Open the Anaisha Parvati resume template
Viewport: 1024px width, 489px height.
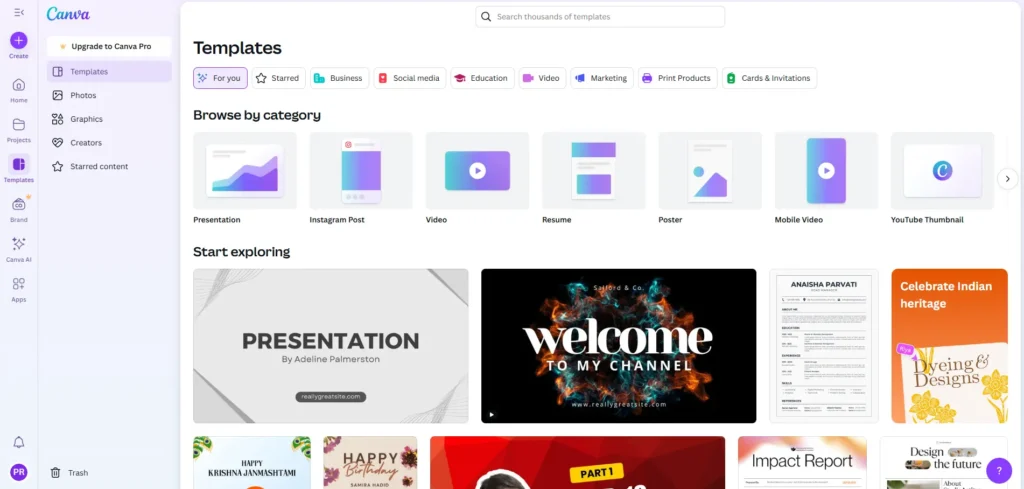tap(824, 346)
